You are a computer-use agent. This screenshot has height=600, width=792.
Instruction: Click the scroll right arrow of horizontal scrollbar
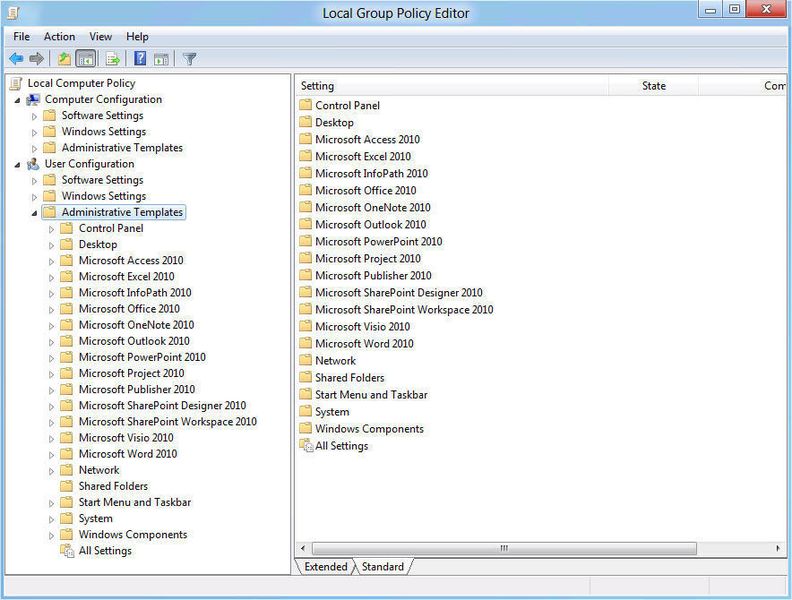pyautogui.click(x=777, y=548)
